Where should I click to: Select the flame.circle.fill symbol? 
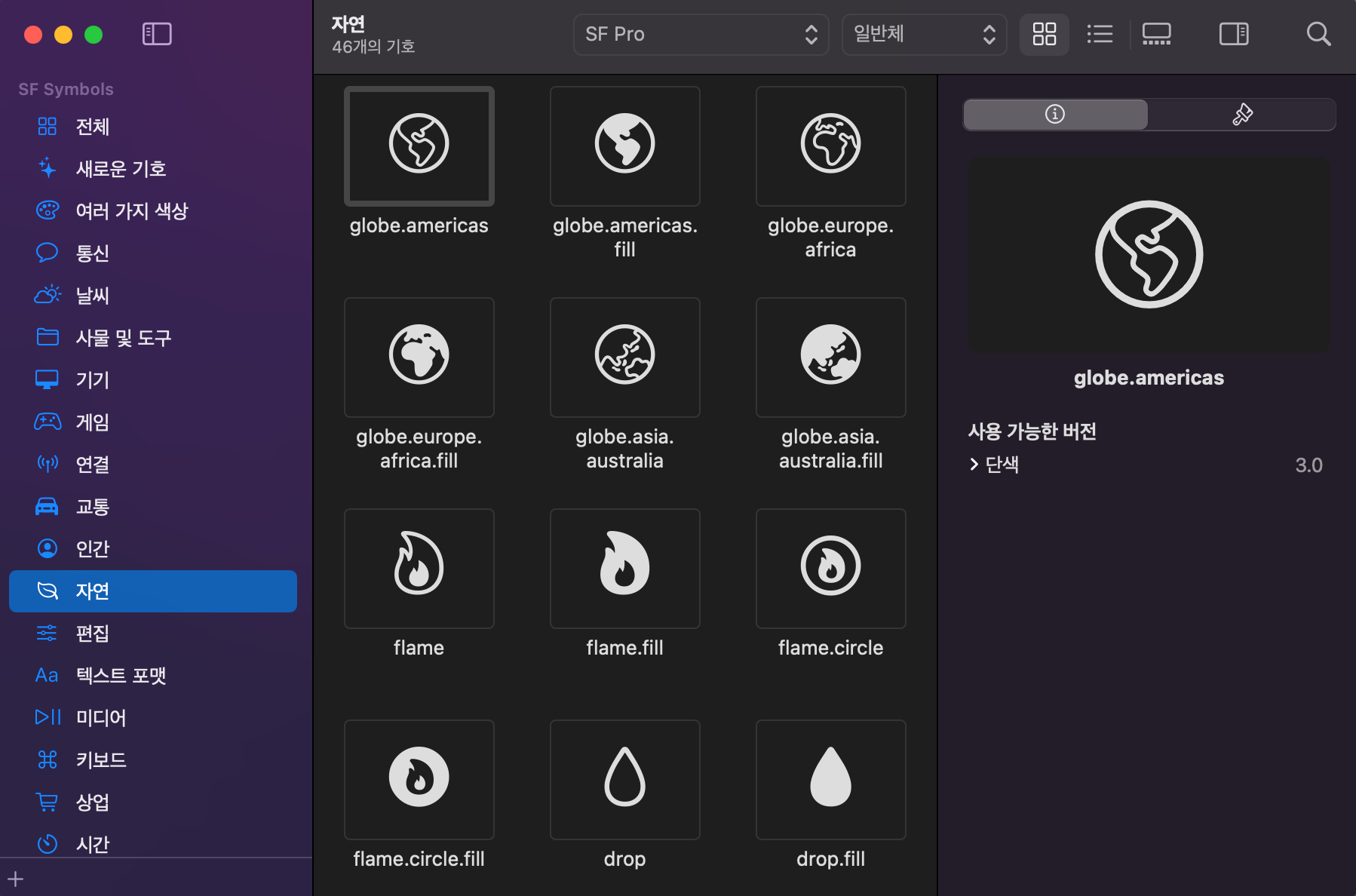[419, 780]
